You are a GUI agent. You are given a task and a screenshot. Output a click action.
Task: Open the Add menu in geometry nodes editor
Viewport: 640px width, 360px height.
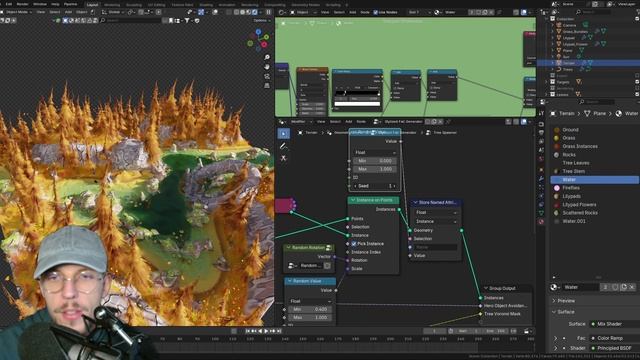[349, 122]
